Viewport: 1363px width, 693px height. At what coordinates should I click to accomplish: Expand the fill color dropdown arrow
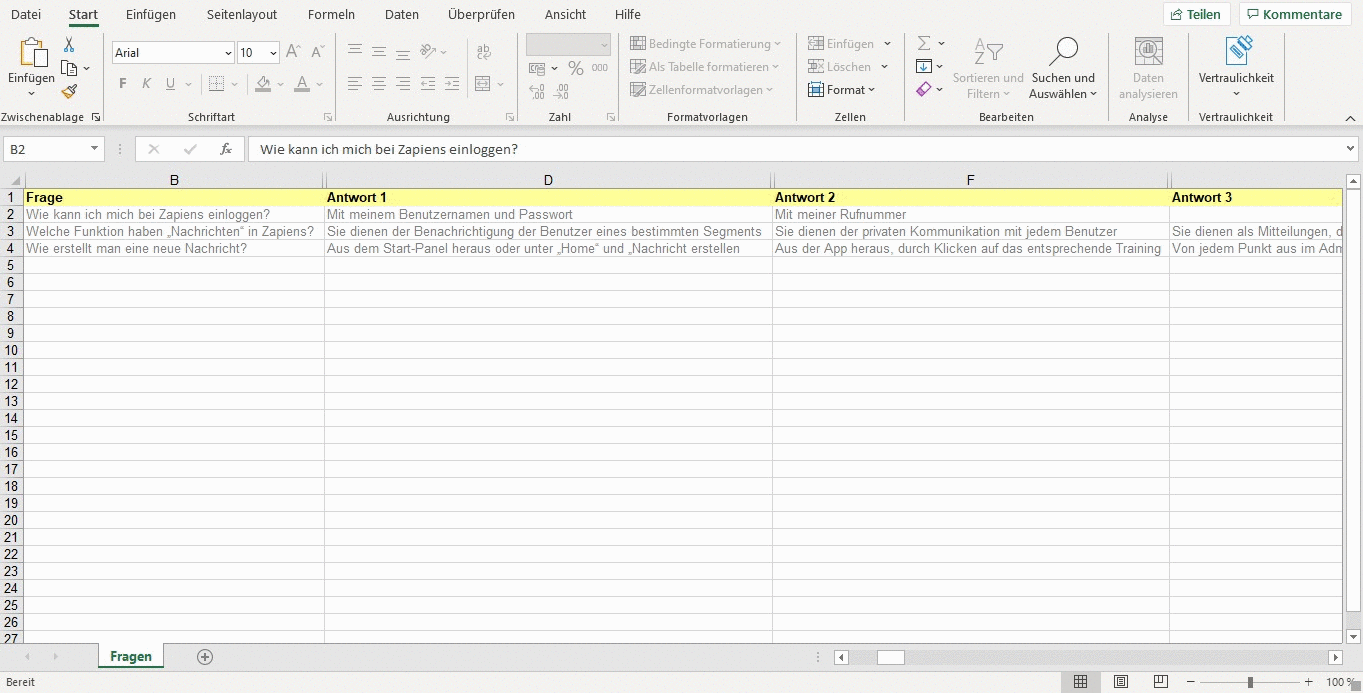[x=280, y=84]
